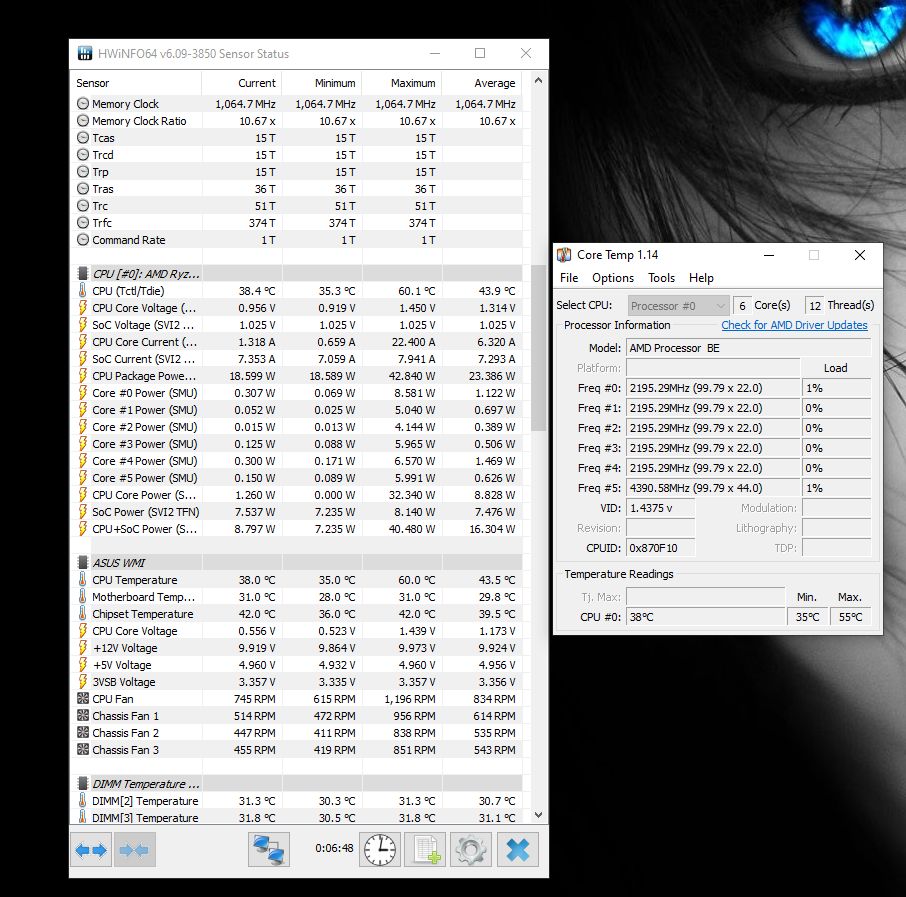This screenshot has width=906, height=897.
Task: Click the Freq #5 value 4390.58MHz field
Action: tap(713, 488)
